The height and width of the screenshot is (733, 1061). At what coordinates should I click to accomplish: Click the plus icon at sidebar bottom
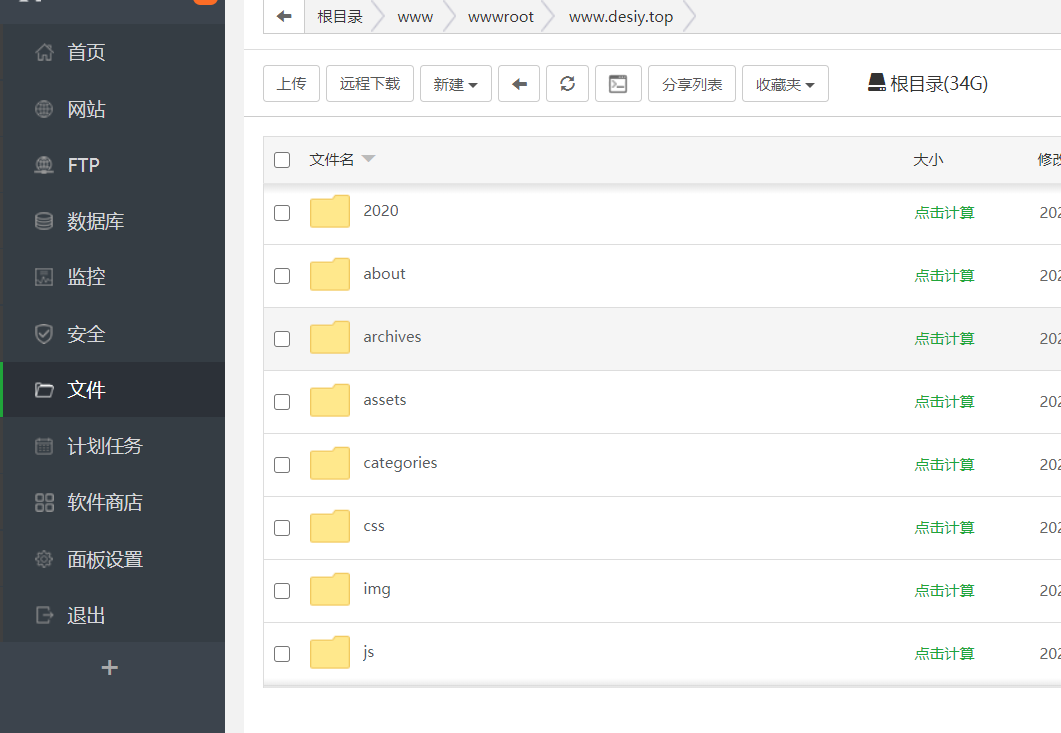(x=110, y=668)
